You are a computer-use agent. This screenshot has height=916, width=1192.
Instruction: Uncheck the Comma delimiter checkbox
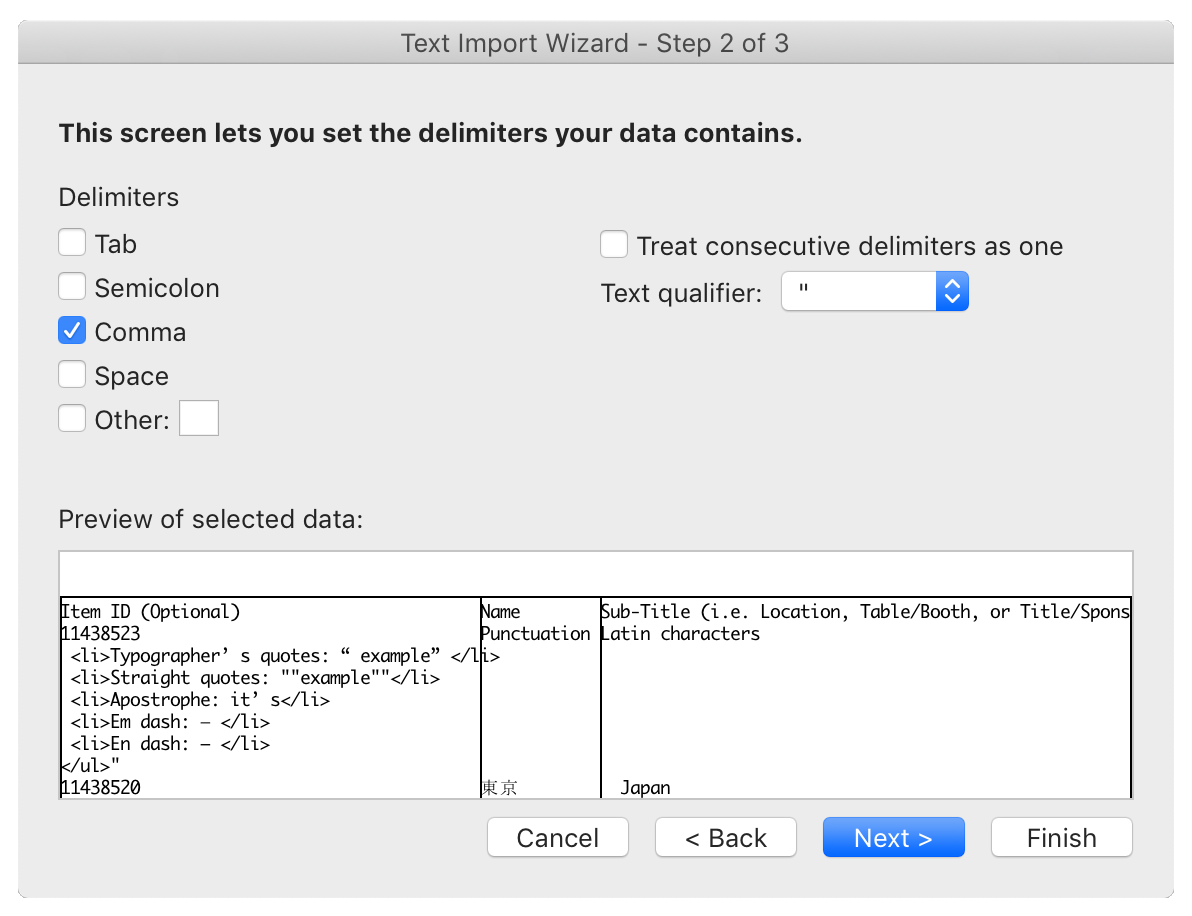[72, 331]
